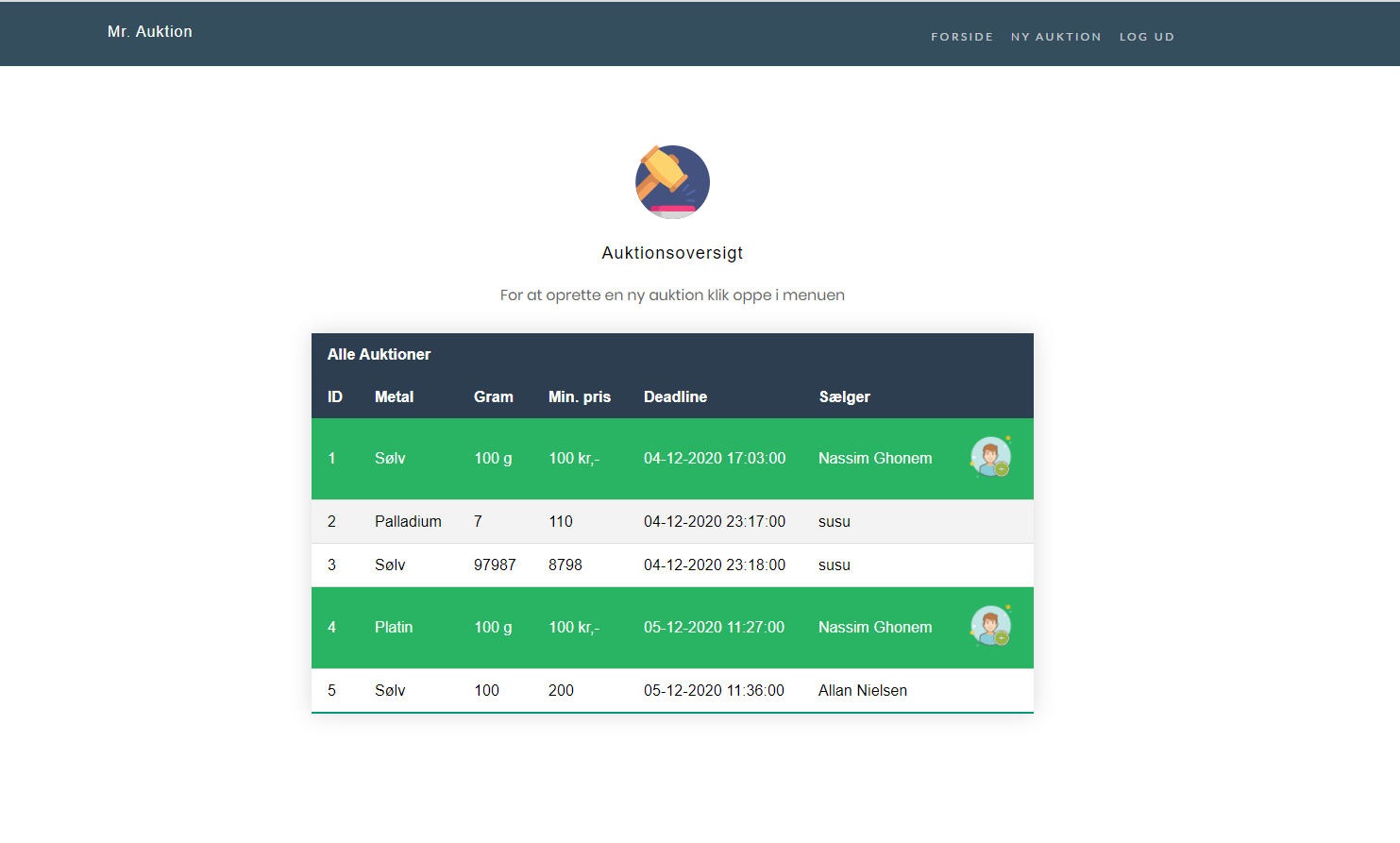Open the Forside menu item
The height and width of the screenshot is (843, 1400).
tap(961, 37)
